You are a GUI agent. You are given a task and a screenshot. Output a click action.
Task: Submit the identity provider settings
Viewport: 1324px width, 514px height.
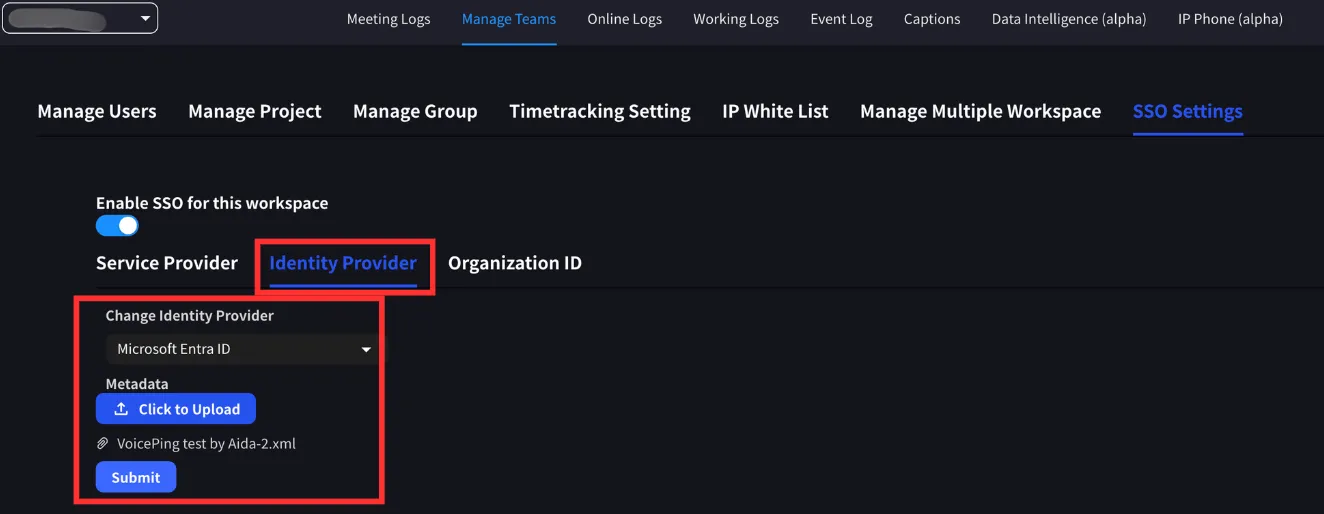click(x=136, y=477)
